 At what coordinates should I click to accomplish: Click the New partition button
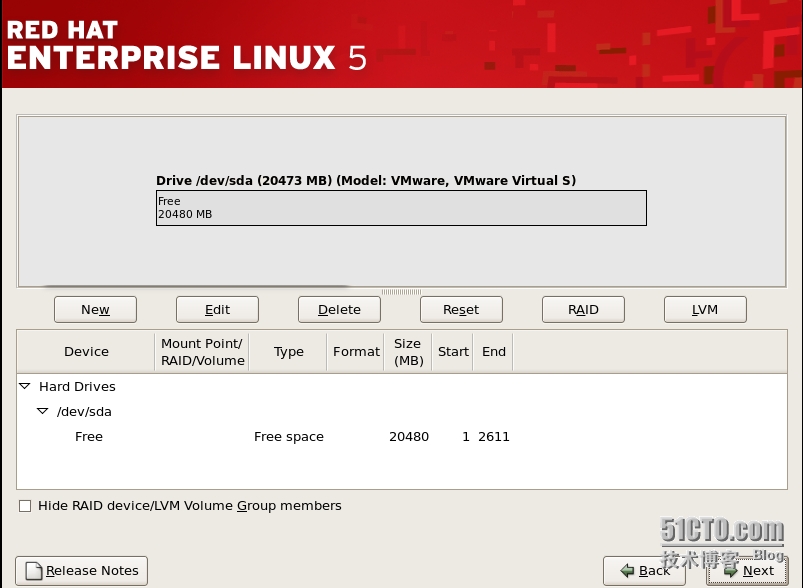95,309
